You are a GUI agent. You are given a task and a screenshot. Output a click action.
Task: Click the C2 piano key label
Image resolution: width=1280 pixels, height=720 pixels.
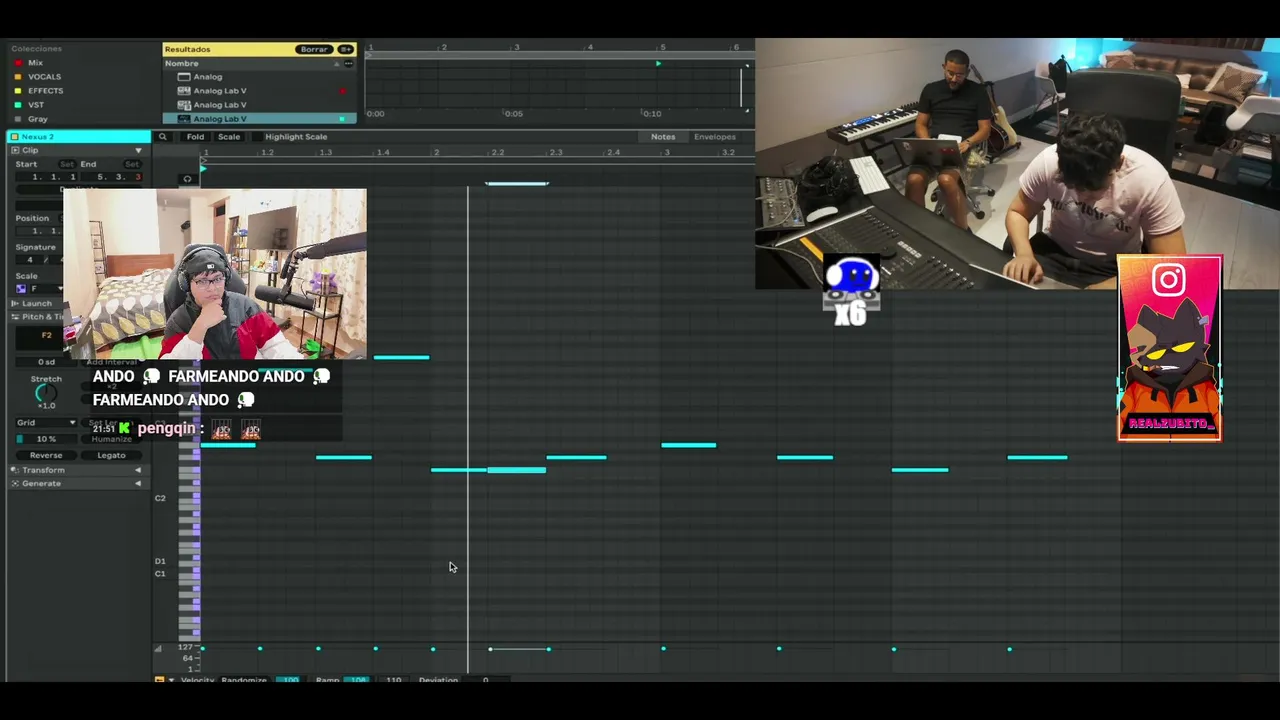(x=160, y=498)
